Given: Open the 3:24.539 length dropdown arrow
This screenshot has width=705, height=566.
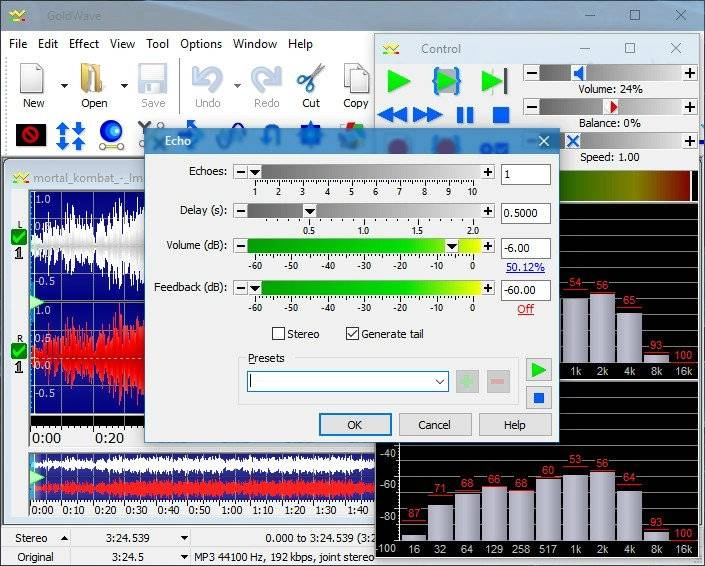Looking at the screenshot, I should click(x=184, y=538).
